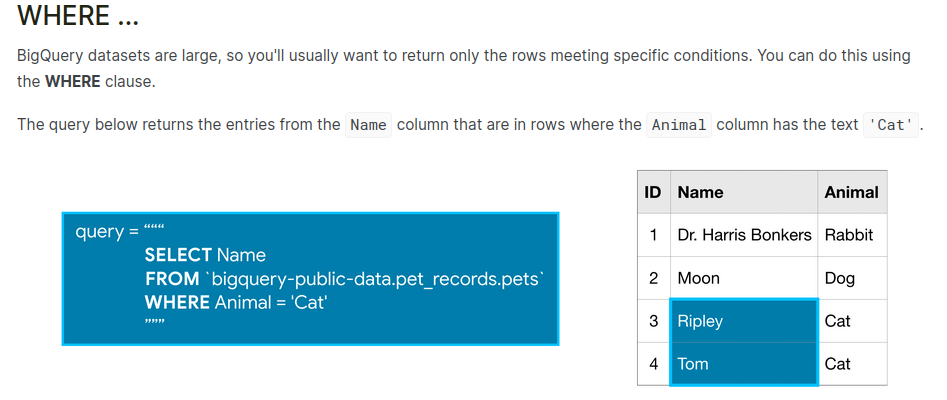Click the "WHERE ..." section heading
947x400 pixels.
(x=78, y=17)
